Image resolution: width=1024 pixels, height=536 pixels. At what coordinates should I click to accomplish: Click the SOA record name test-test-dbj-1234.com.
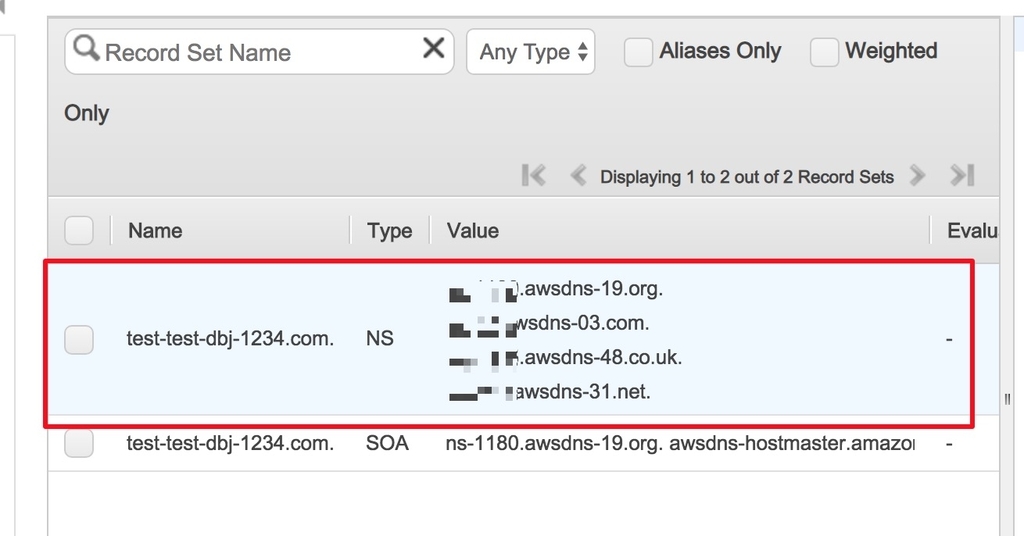[230, 443]
